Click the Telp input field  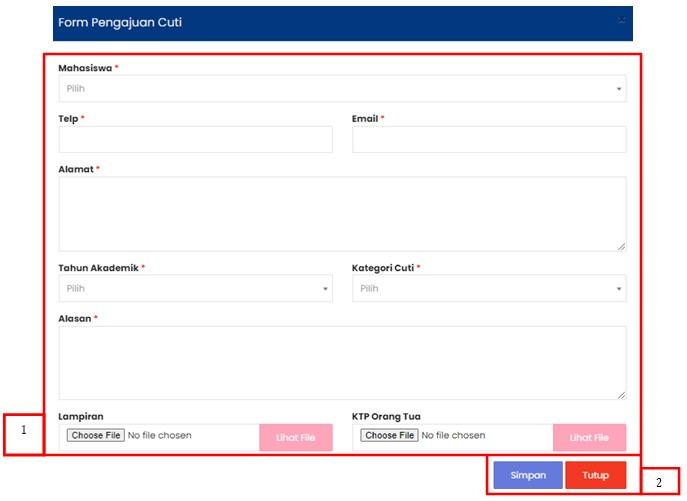coord(195,139)
